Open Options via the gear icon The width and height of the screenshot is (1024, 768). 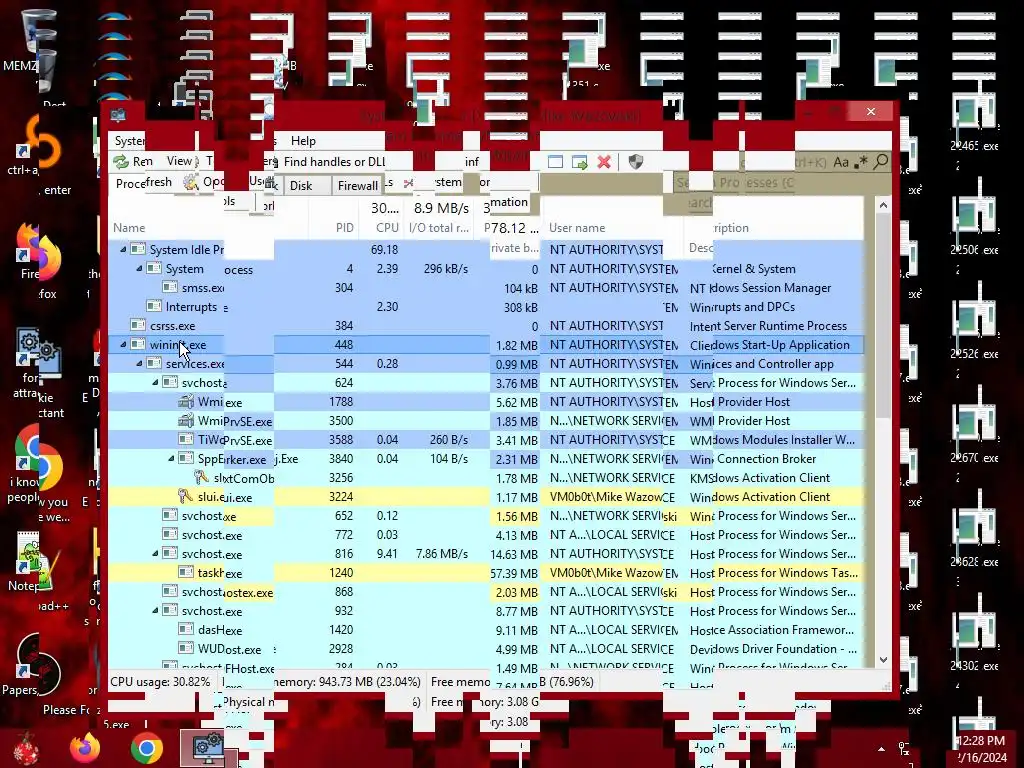tap(191, 182)
